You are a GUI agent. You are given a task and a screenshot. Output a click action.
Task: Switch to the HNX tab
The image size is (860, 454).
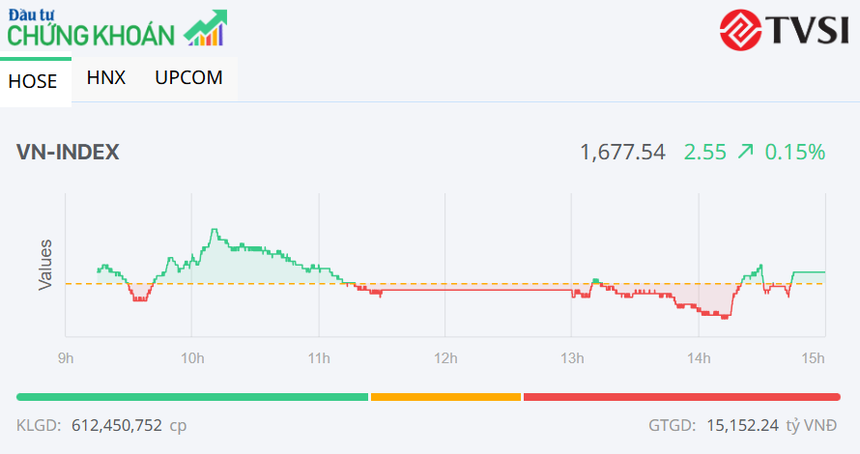coord(106,78)
